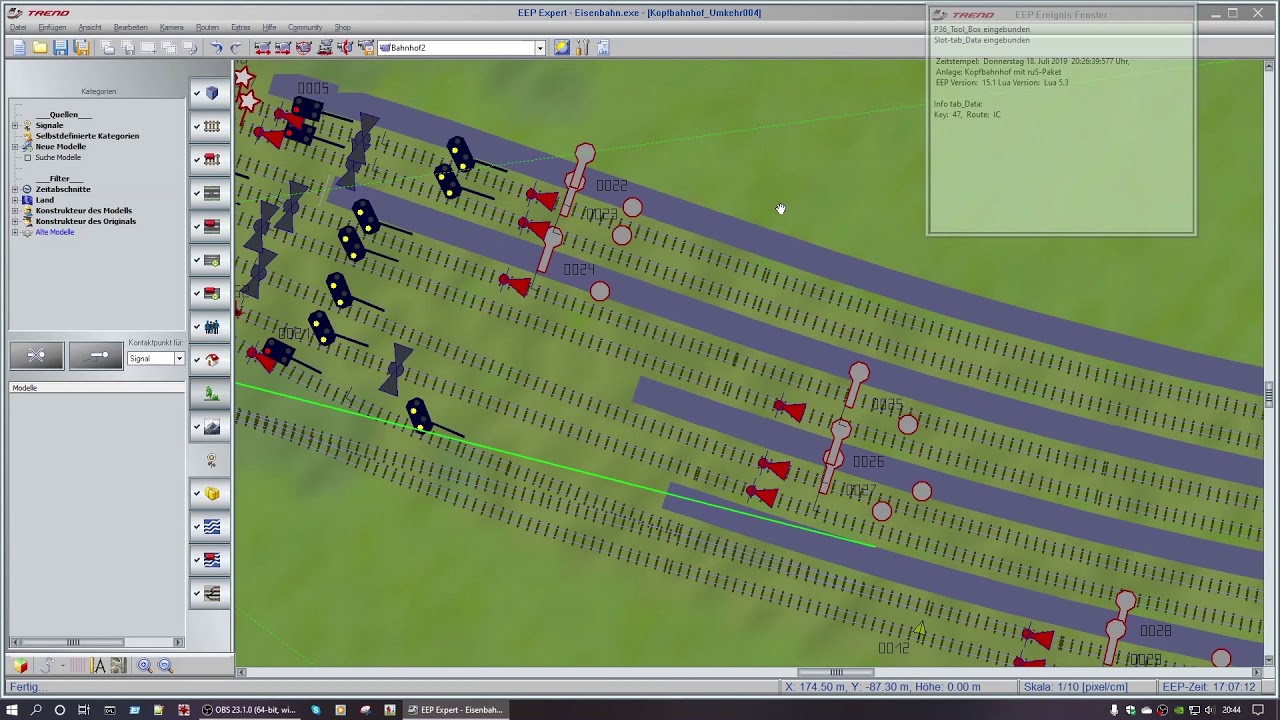This screenshot has height=720, width=1280.
Task: Click the text label 'A' tool icon
Action: click(x=99, y=666)
